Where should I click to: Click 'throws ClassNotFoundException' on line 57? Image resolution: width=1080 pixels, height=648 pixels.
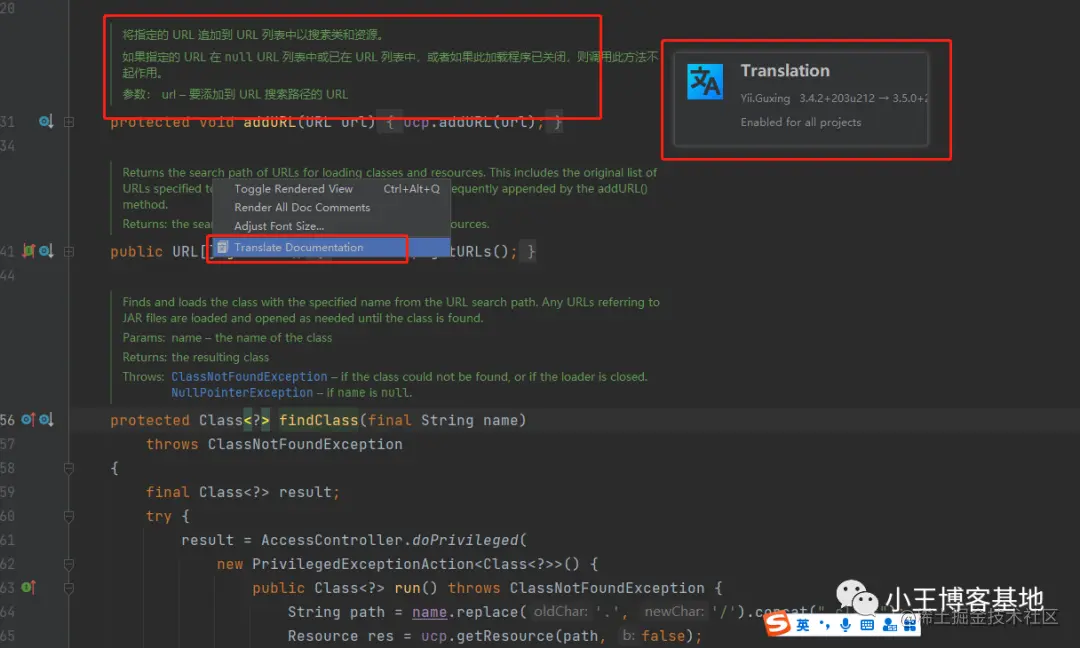point(274,444)
